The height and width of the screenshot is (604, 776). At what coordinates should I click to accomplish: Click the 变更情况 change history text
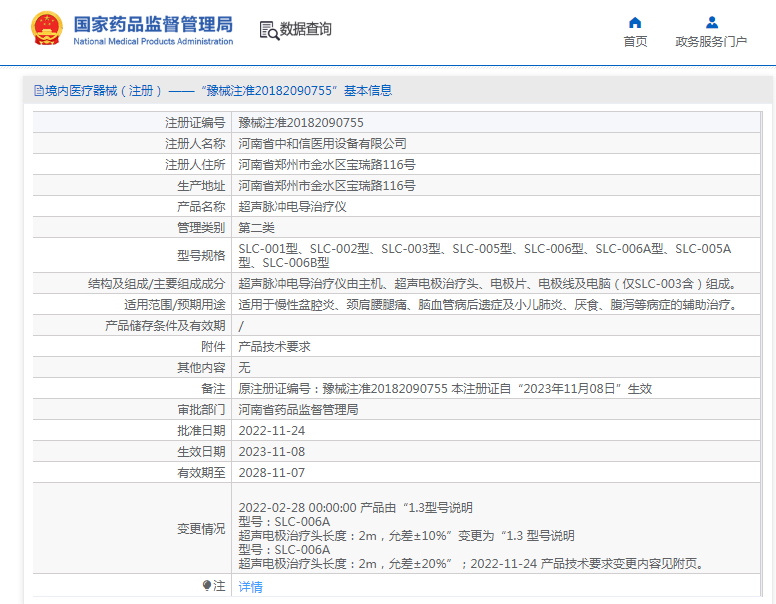pos(471,536)
